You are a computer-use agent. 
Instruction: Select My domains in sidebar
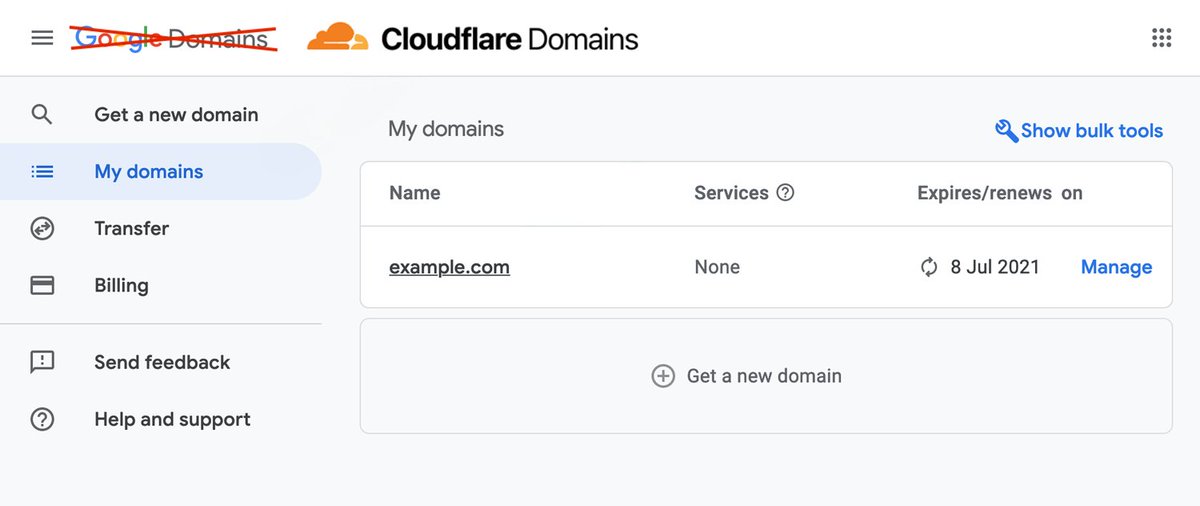148,171
